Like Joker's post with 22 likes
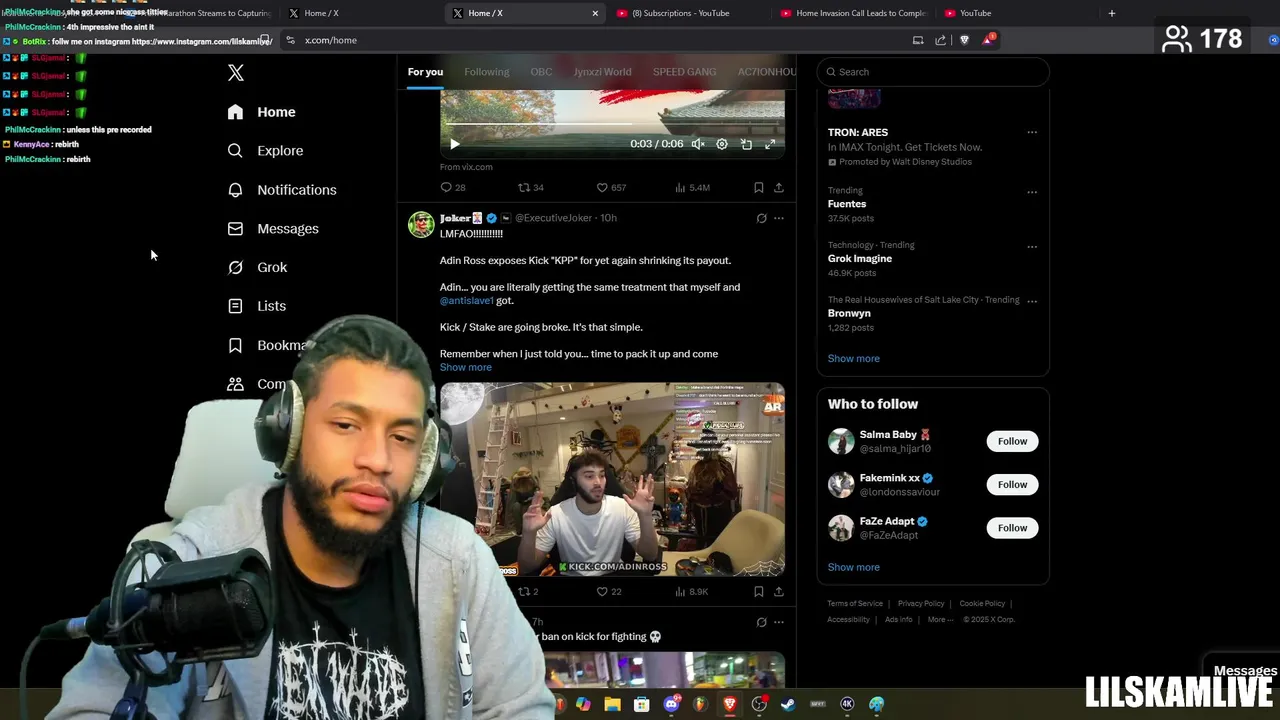Viewport: 1280px width, 720px height. pyautogui.click(x=609, y=591)
